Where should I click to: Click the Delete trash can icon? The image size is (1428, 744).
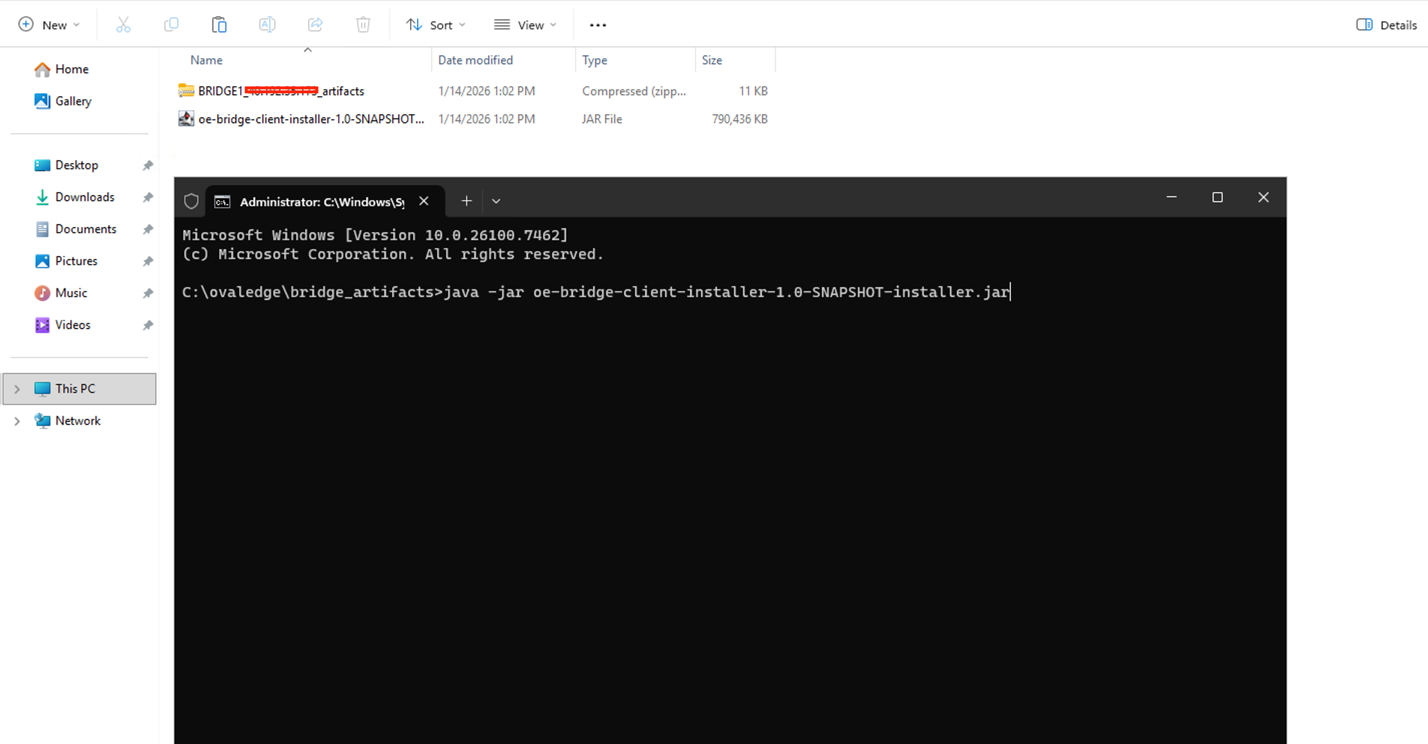pos(363,25)
